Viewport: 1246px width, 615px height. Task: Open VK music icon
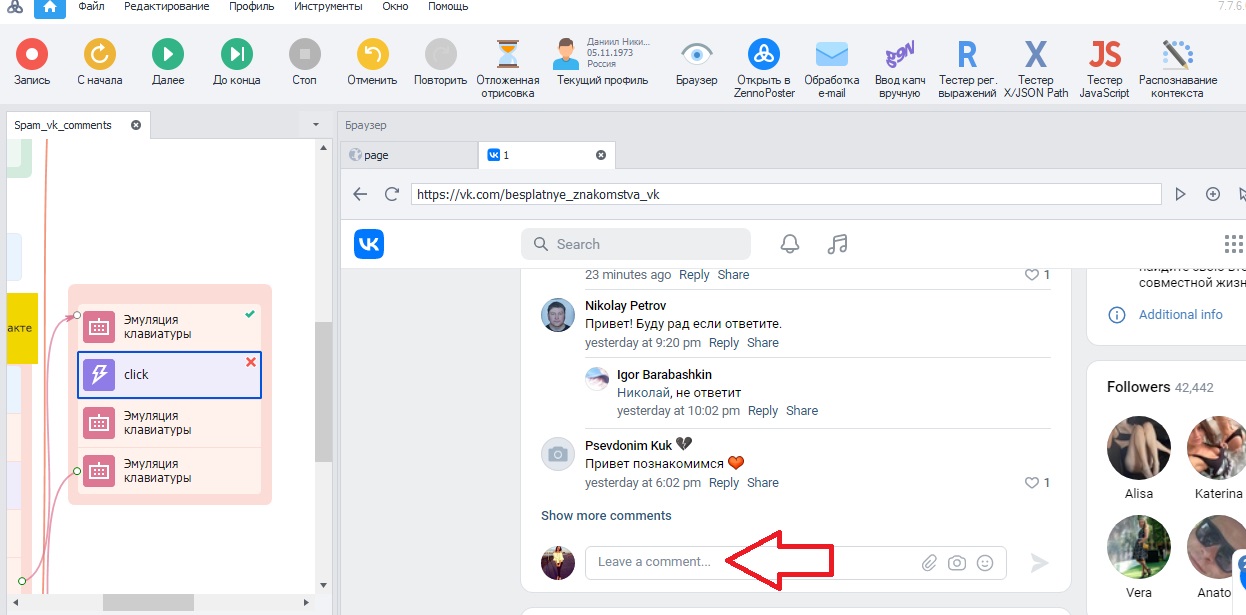(838, 244)
